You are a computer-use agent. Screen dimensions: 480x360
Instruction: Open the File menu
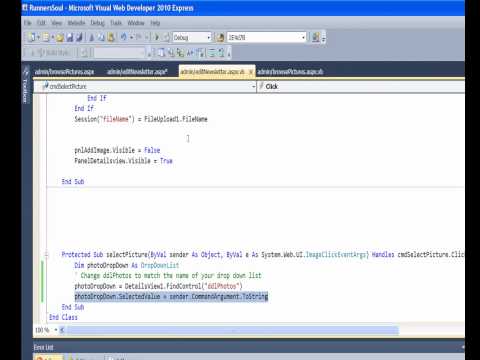27,23
